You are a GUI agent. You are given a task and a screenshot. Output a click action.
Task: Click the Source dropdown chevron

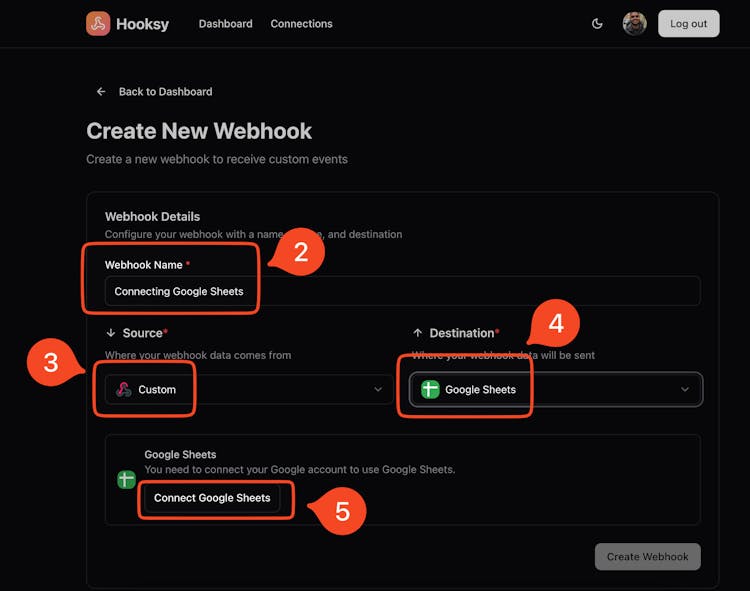click(x=378, y=389)
